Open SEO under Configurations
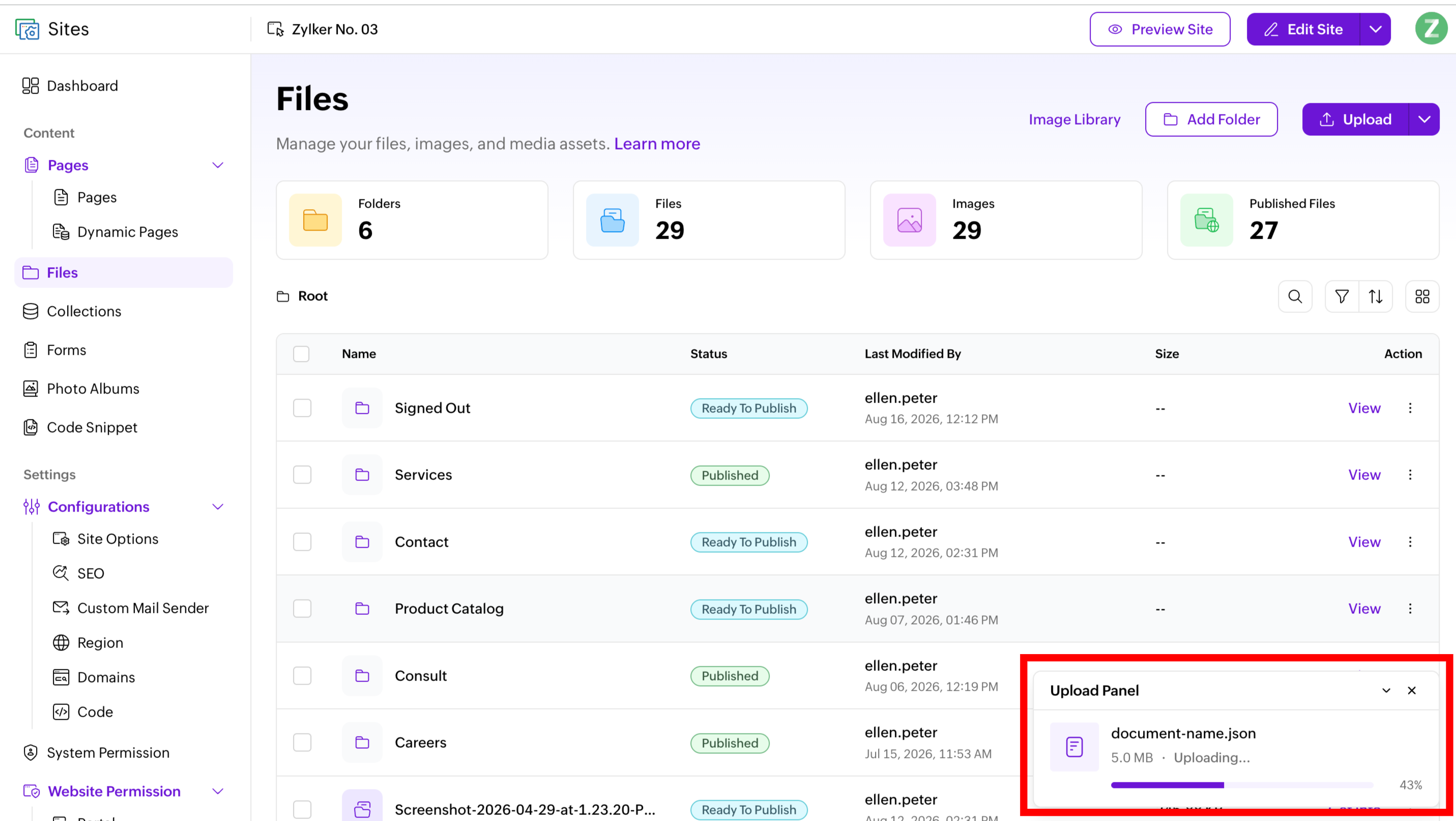Screen dimensions: 1456x821 pyautogui.click(x=78, y=573)
